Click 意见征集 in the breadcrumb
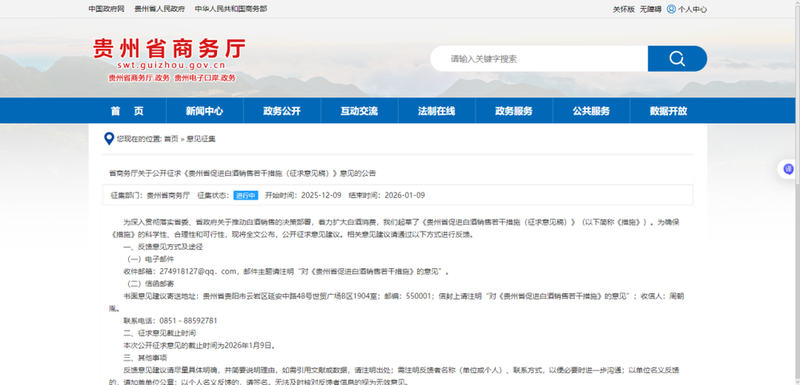Screen dimensions: 800x385 point(201,139)
